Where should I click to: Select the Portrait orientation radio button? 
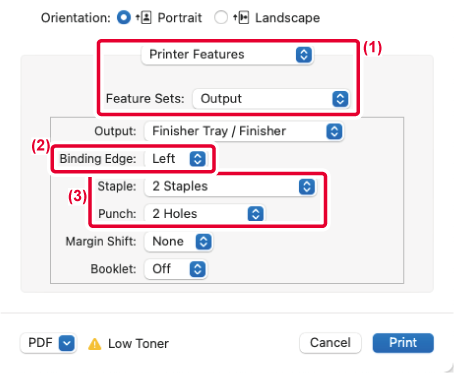point(123,17)
